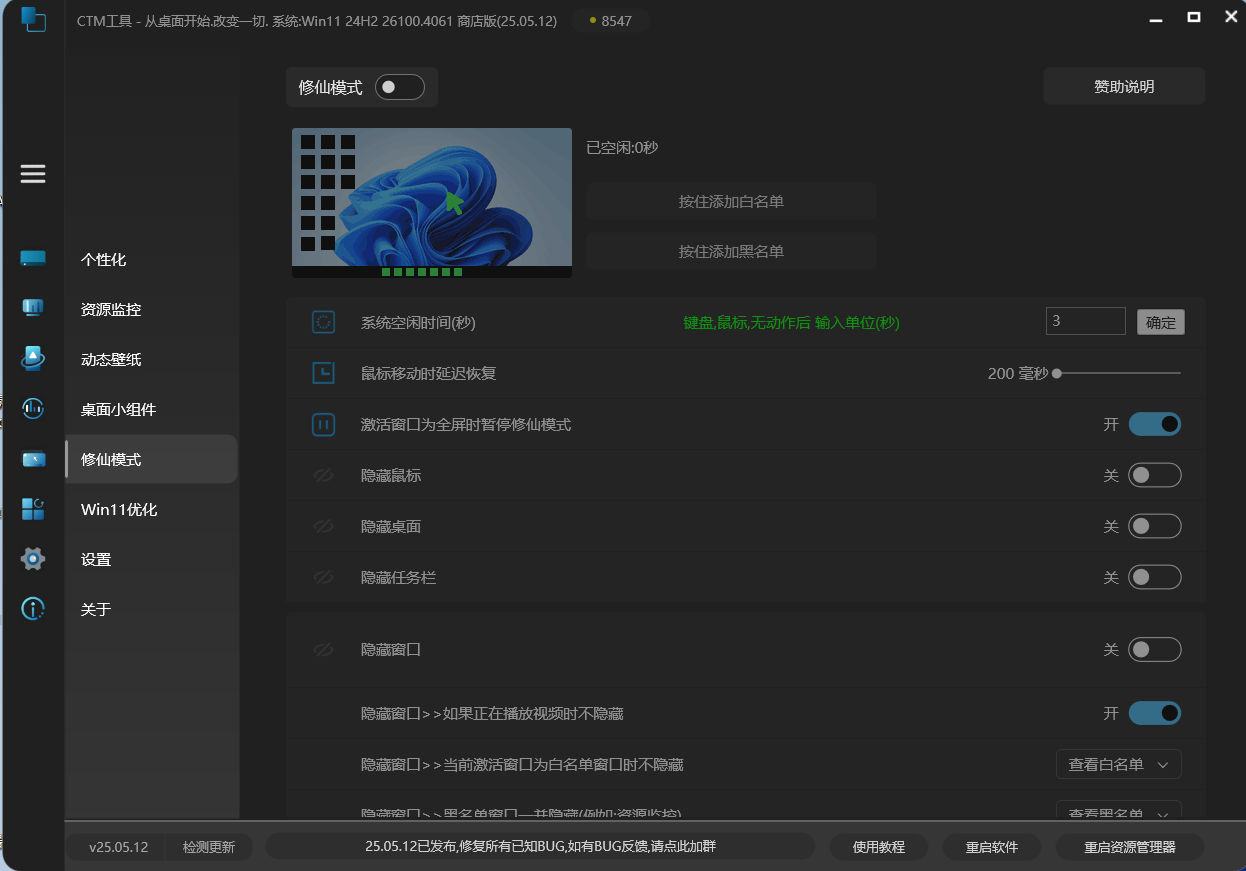Click the 重启资源管理器 button

click(x=1130, y=847)
